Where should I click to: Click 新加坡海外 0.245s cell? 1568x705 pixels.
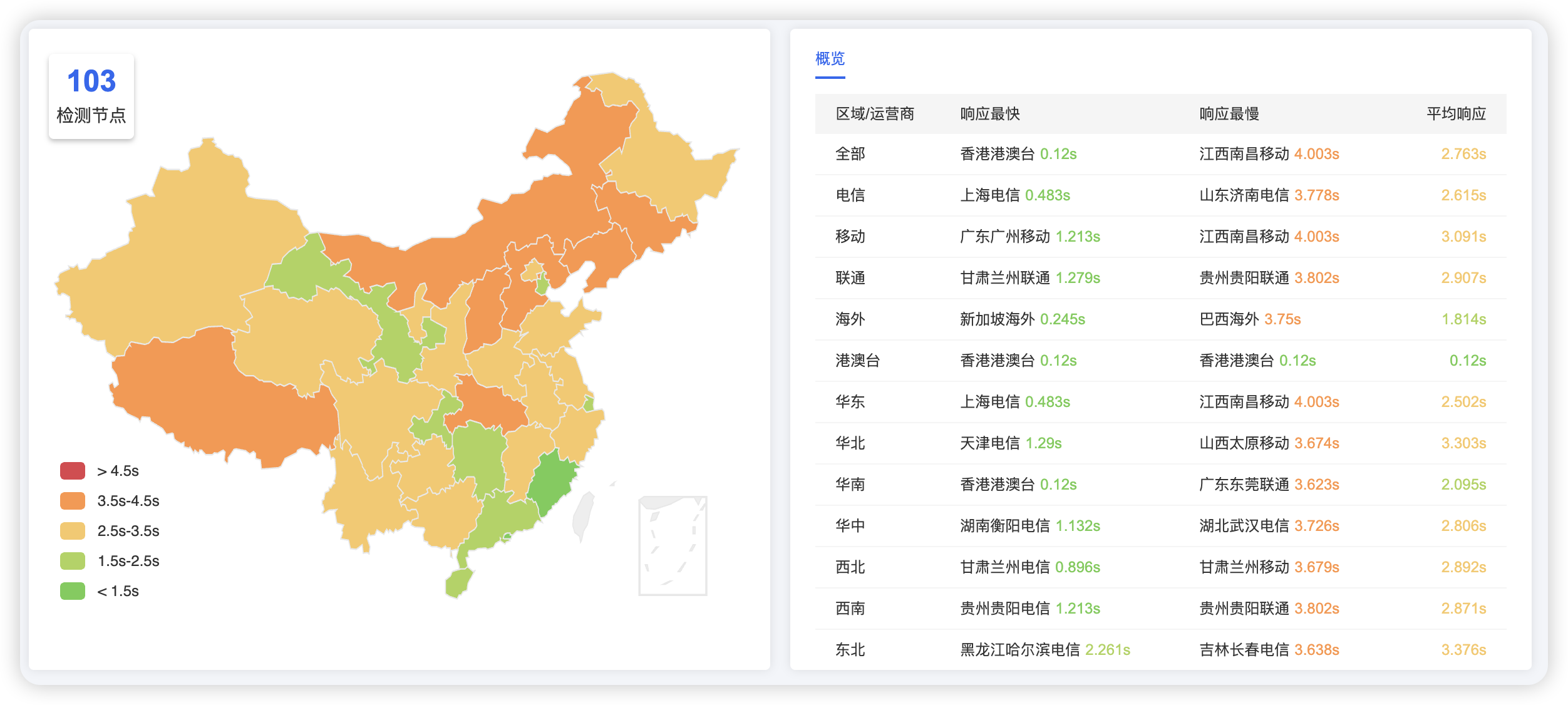[x=1023, y=319]
